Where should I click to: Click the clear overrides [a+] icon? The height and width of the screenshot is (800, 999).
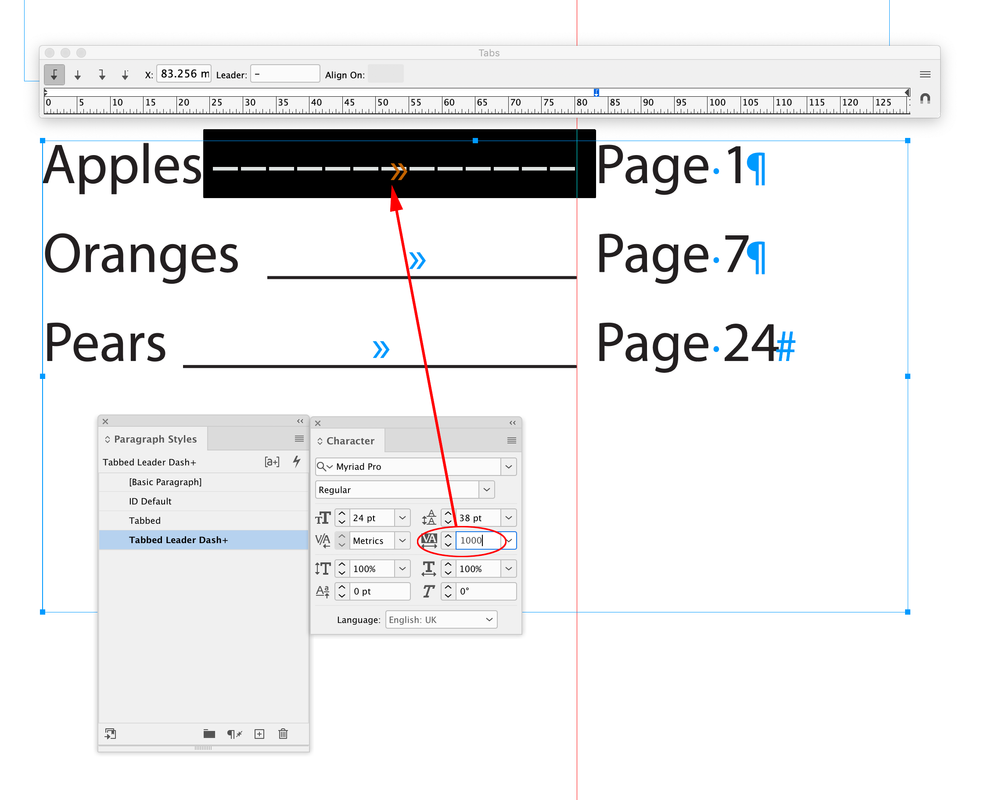[271, 462]
